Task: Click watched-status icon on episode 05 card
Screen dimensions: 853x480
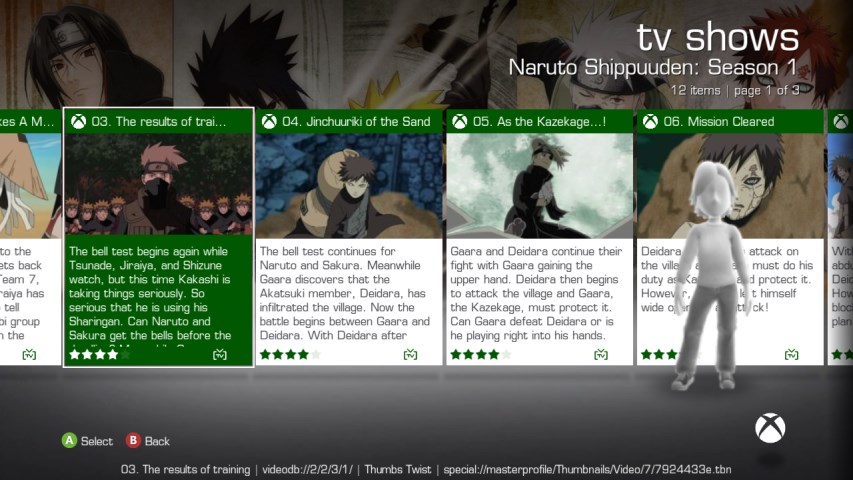Action: tap(601, 355)
